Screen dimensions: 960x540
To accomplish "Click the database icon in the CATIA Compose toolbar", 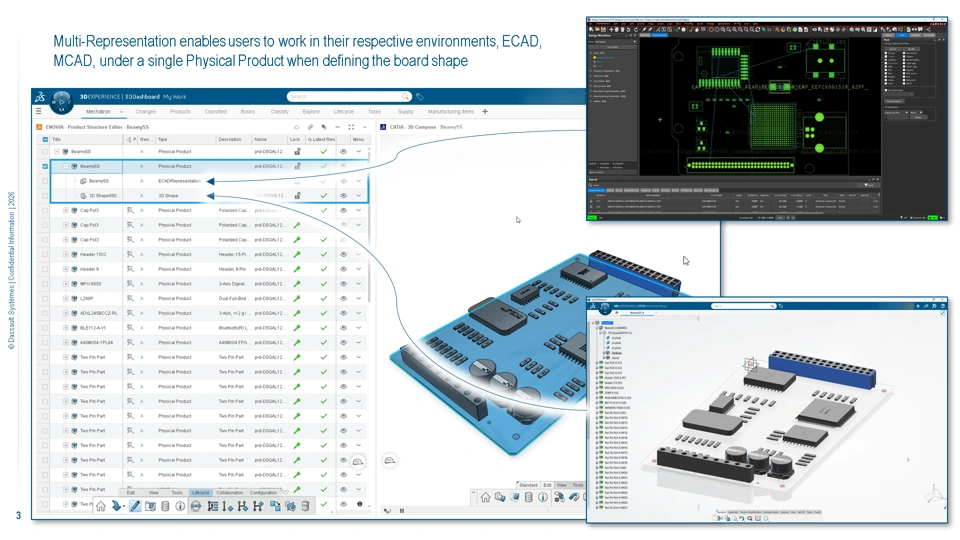I will [528, 497].
